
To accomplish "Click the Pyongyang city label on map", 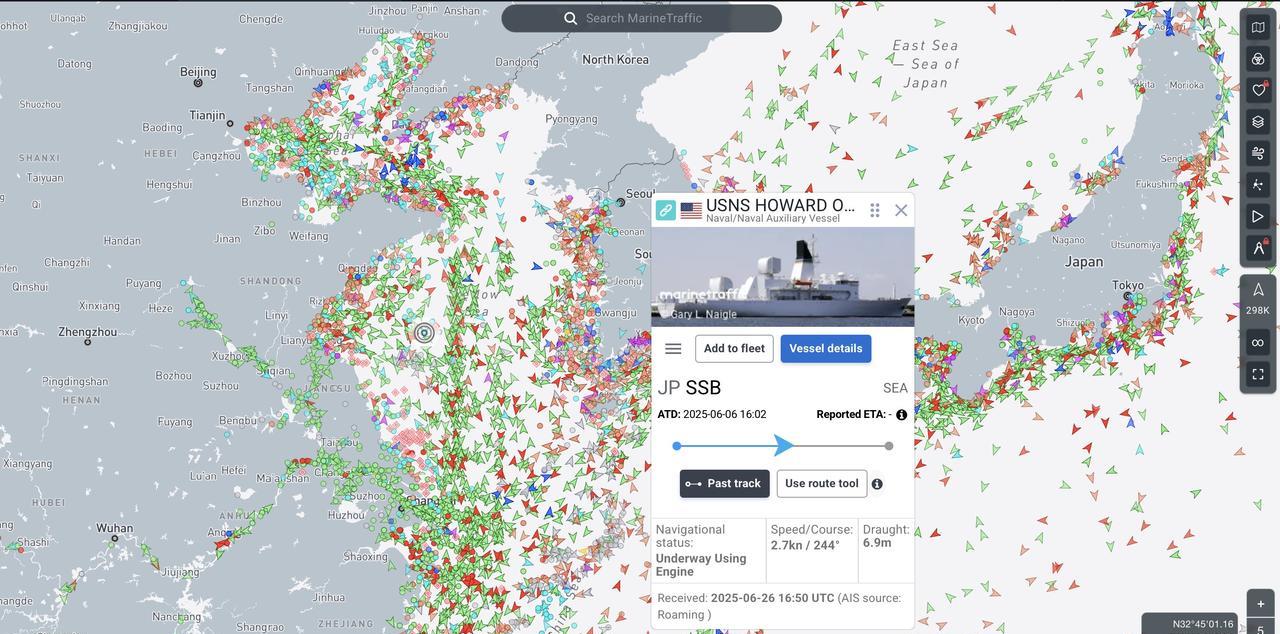I will click(571, 119).
